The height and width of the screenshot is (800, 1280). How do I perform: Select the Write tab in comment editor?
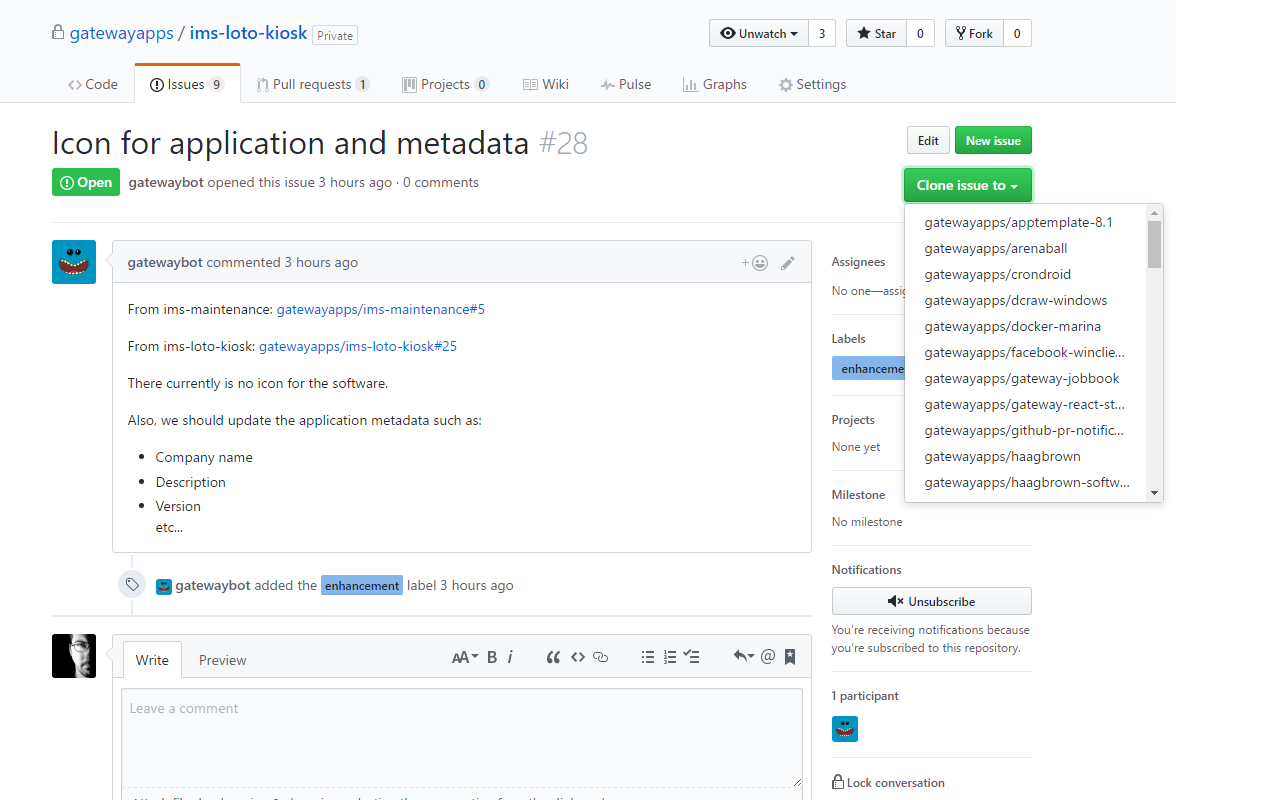coord(152,660)
